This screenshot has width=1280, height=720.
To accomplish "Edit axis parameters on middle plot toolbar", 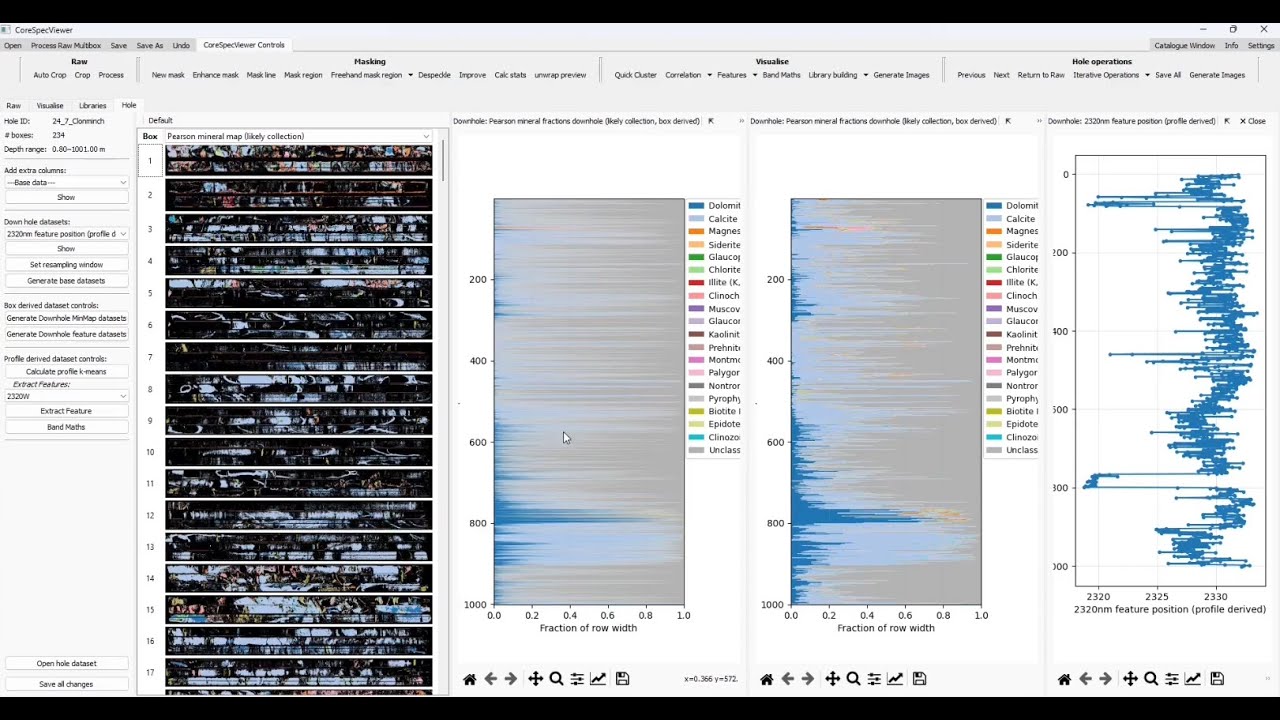I will 895,679.
